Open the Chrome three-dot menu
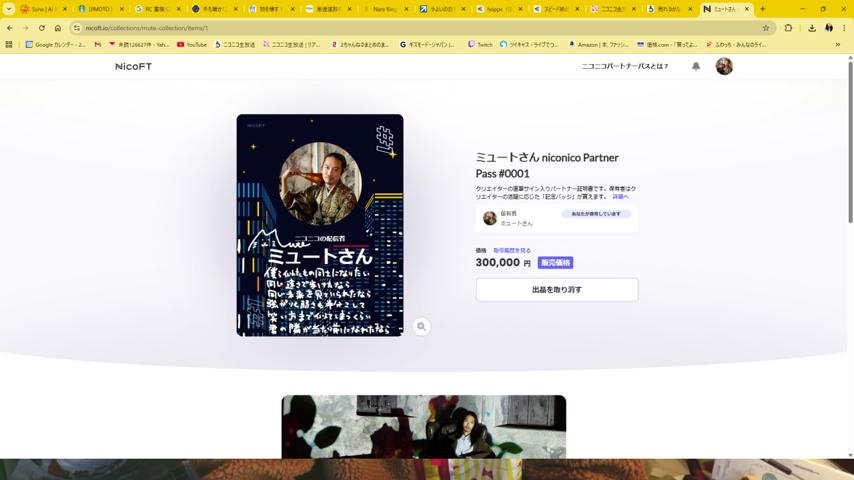854x480 pixels. (844, 28)
